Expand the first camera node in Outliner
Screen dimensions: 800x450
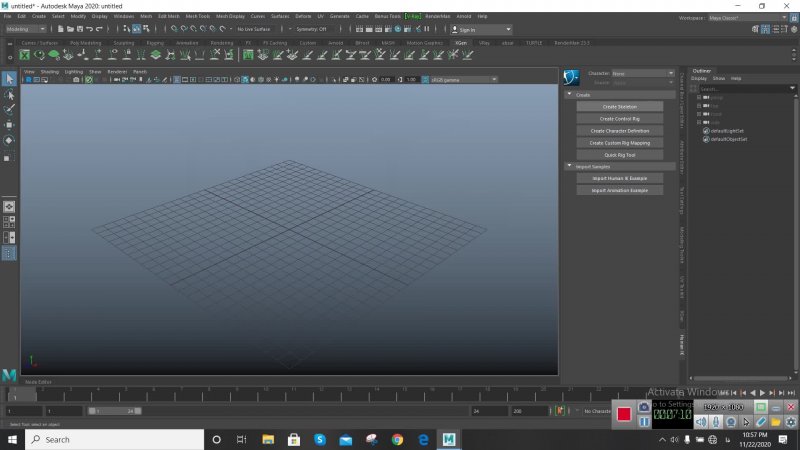[698, 97]
